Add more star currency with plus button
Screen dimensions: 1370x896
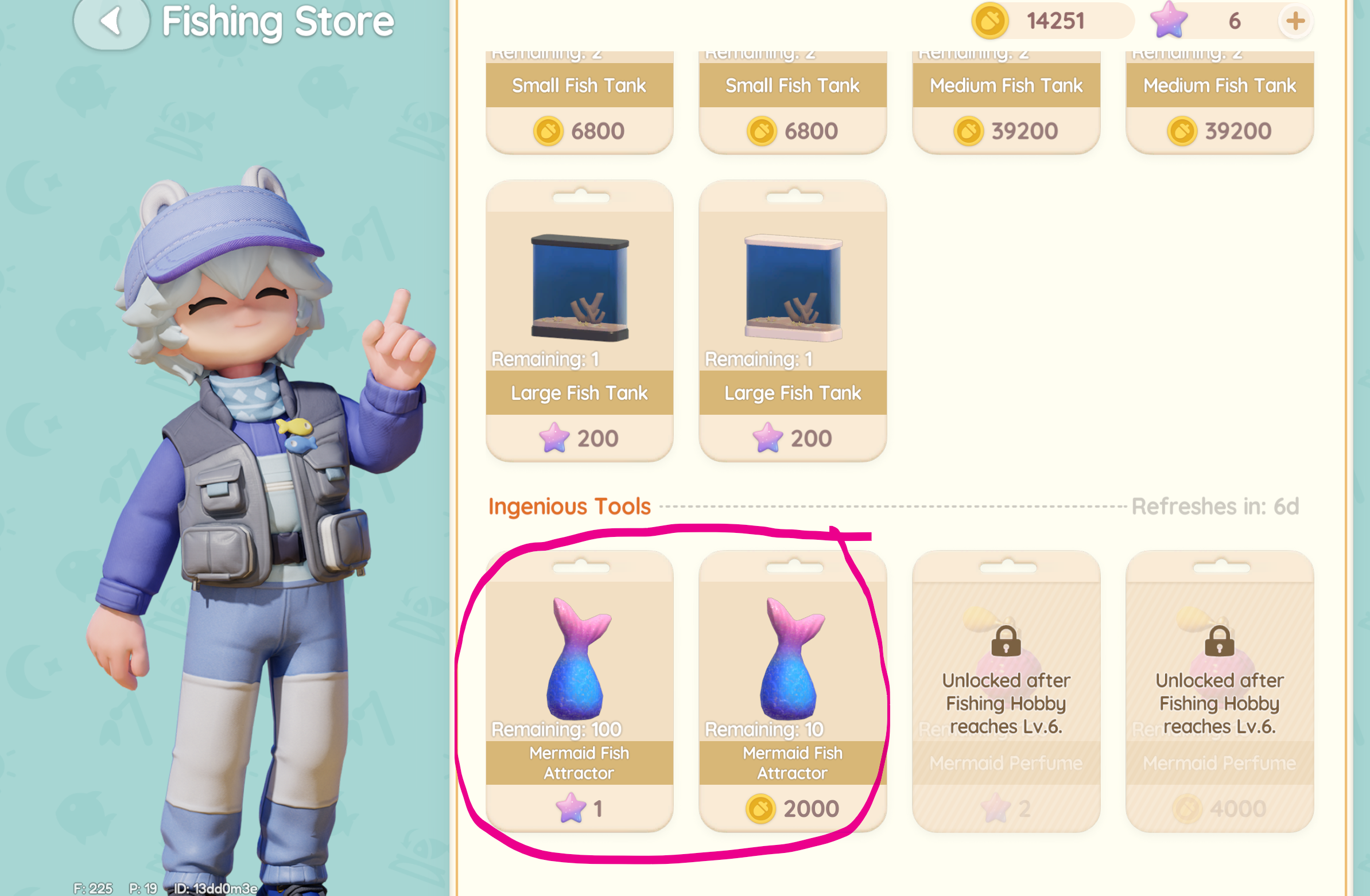1295,21
